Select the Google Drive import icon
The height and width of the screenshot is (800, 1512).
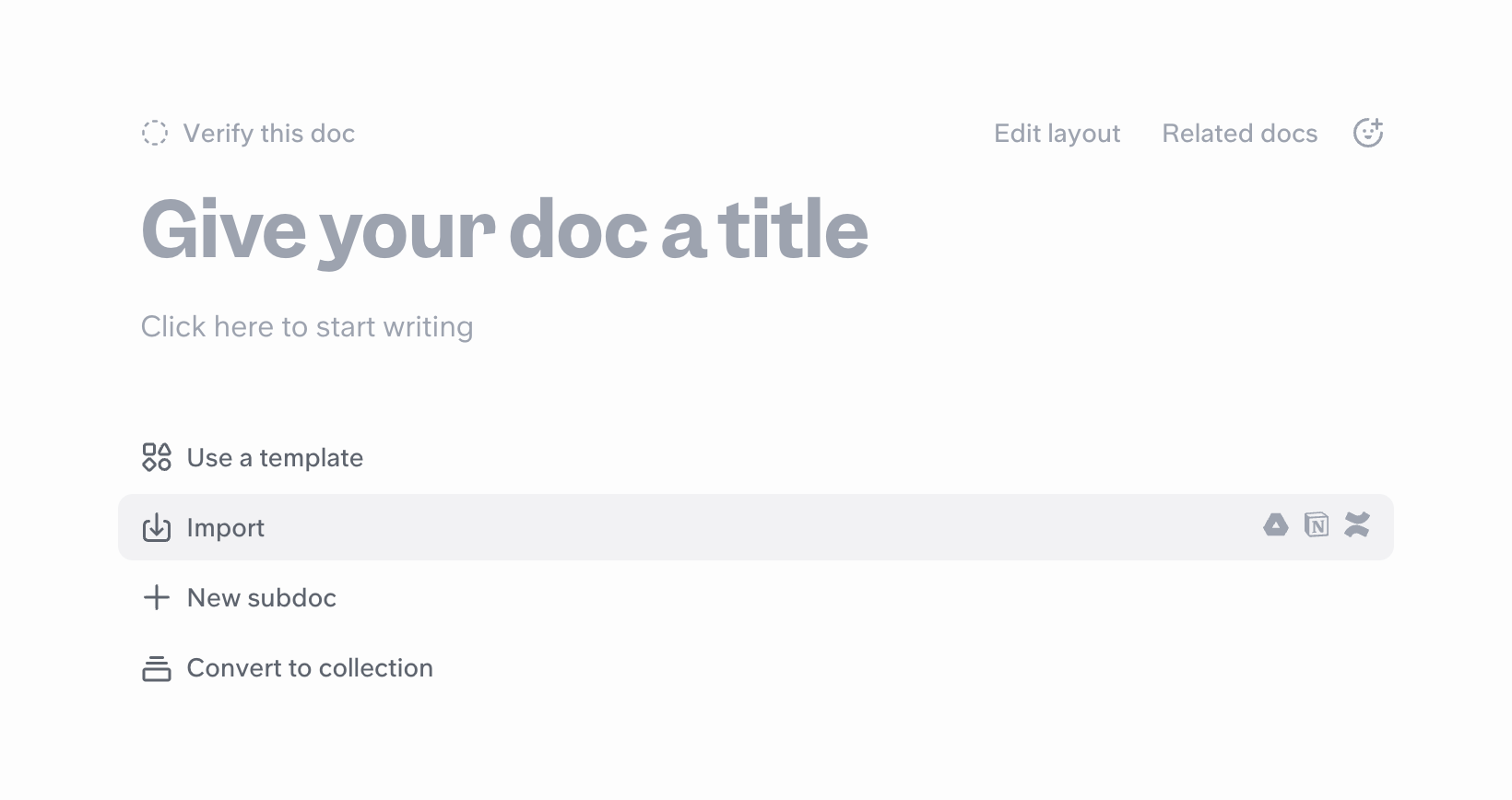tap(1276, 525)
